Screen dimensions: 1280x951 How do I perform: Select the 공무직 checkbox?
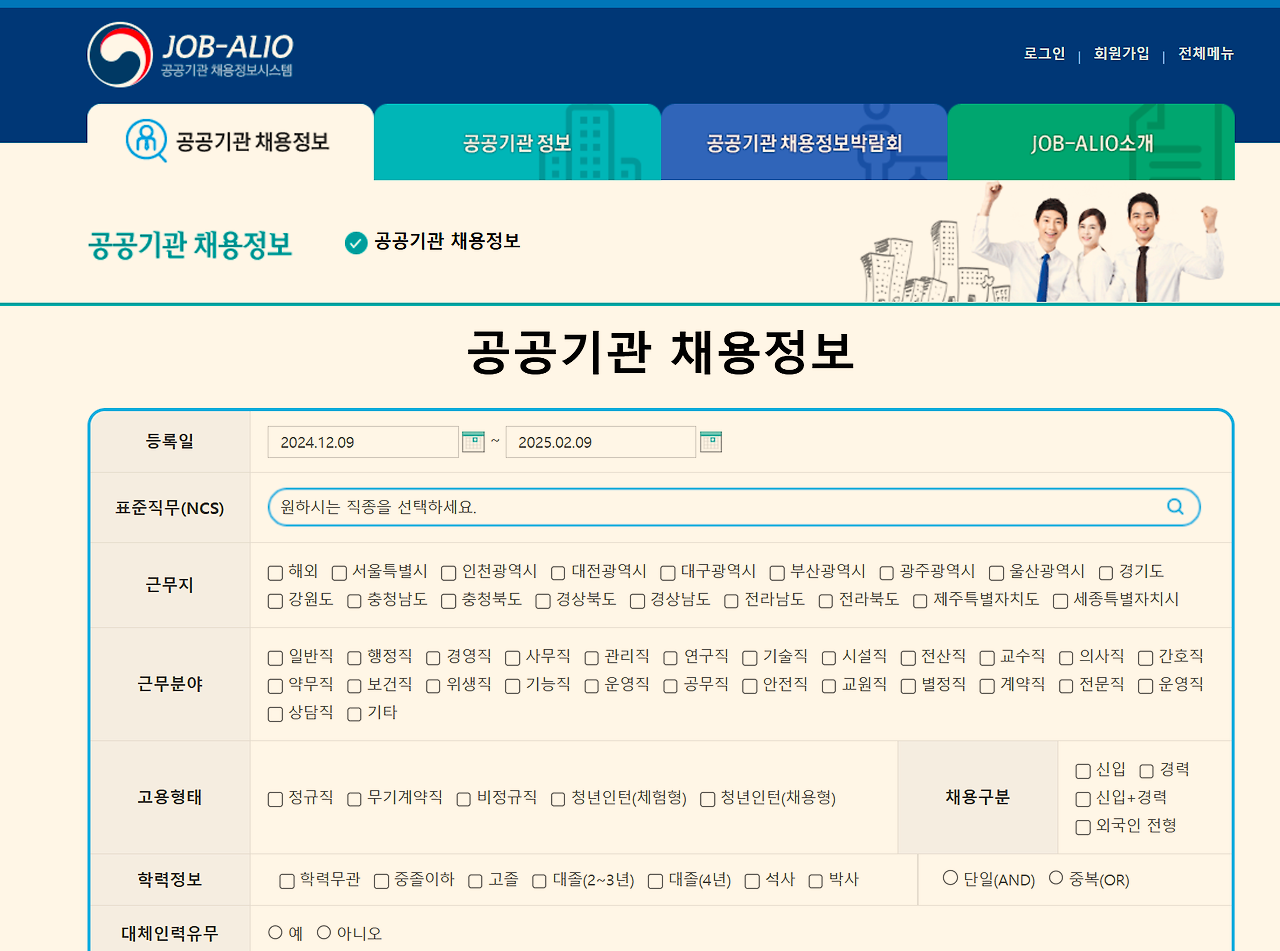671,686
